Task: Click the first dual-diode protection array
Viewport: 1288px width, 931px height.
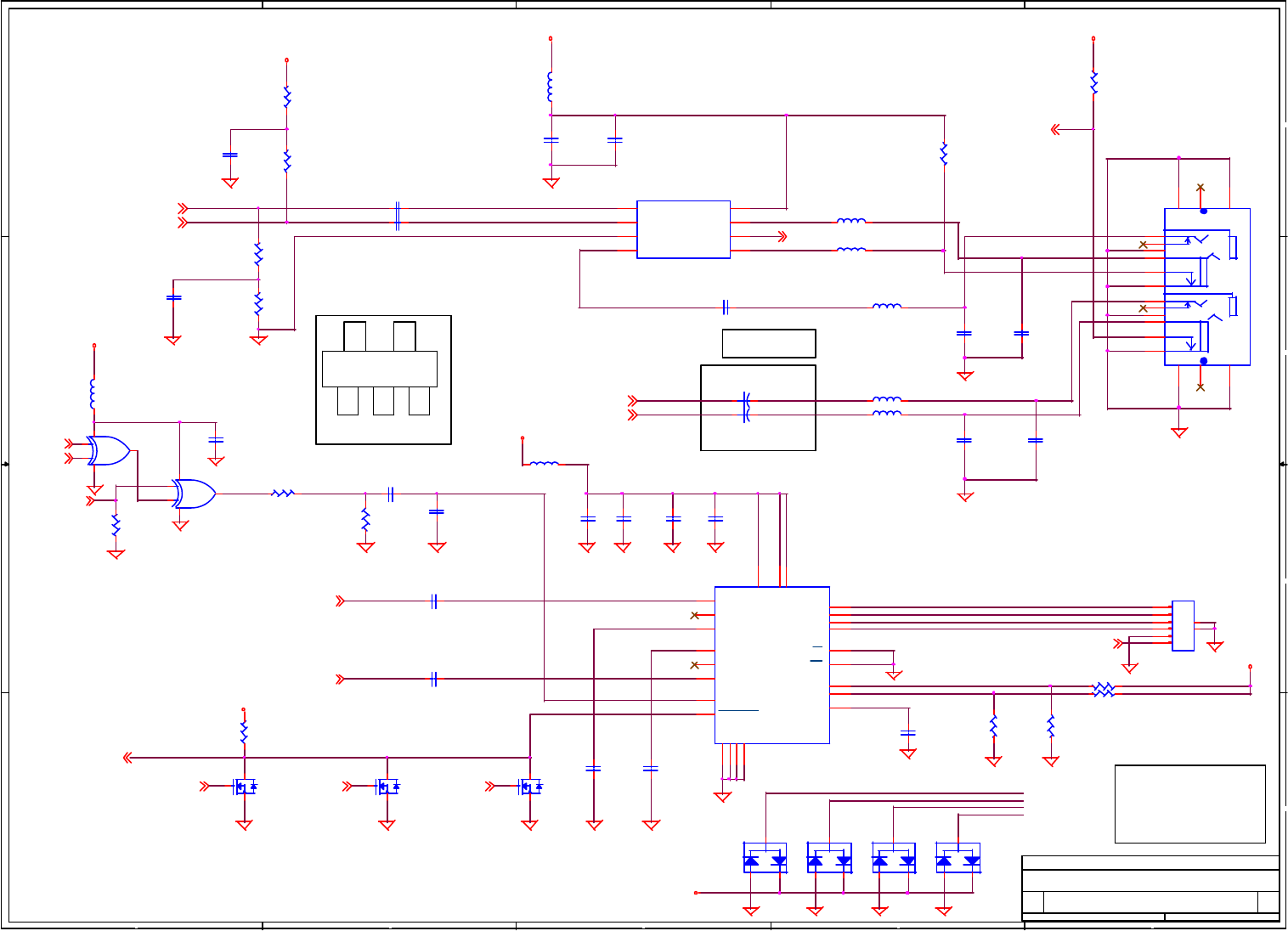Action: point(765,858)
